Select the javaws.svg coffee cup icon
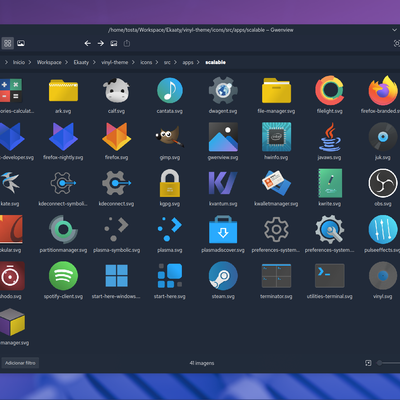 click(330, 137)
